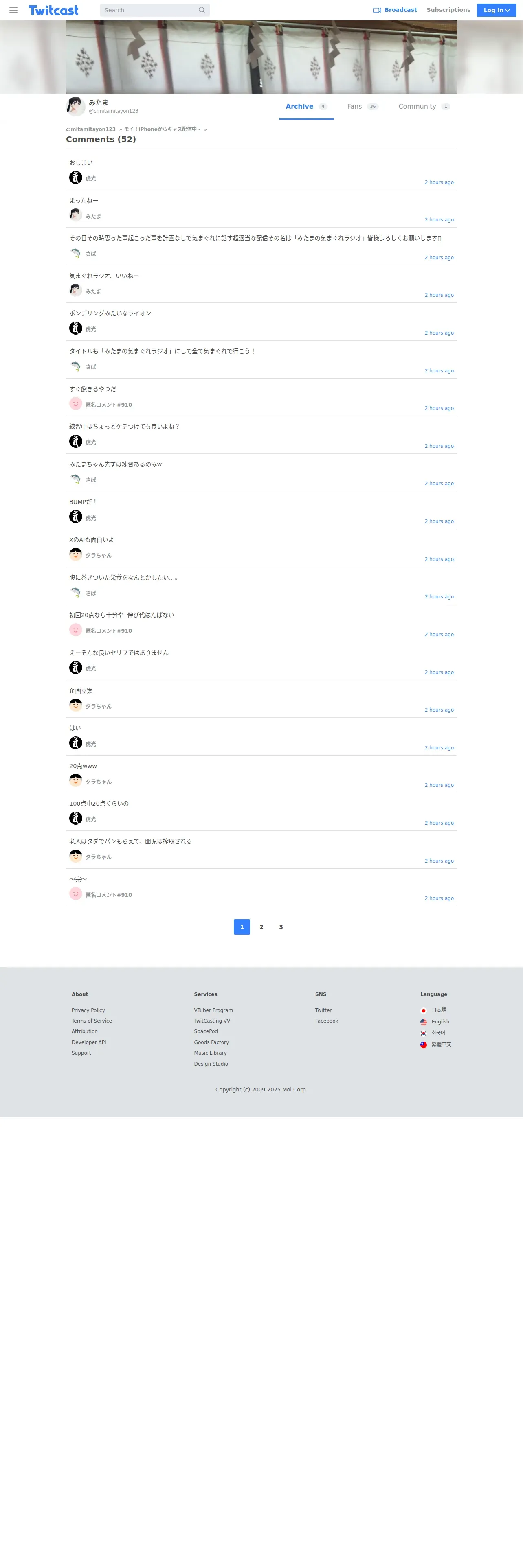Click into the Search input field
The width and height of the screenshot is (523, 1568).
tap(149, 10)
